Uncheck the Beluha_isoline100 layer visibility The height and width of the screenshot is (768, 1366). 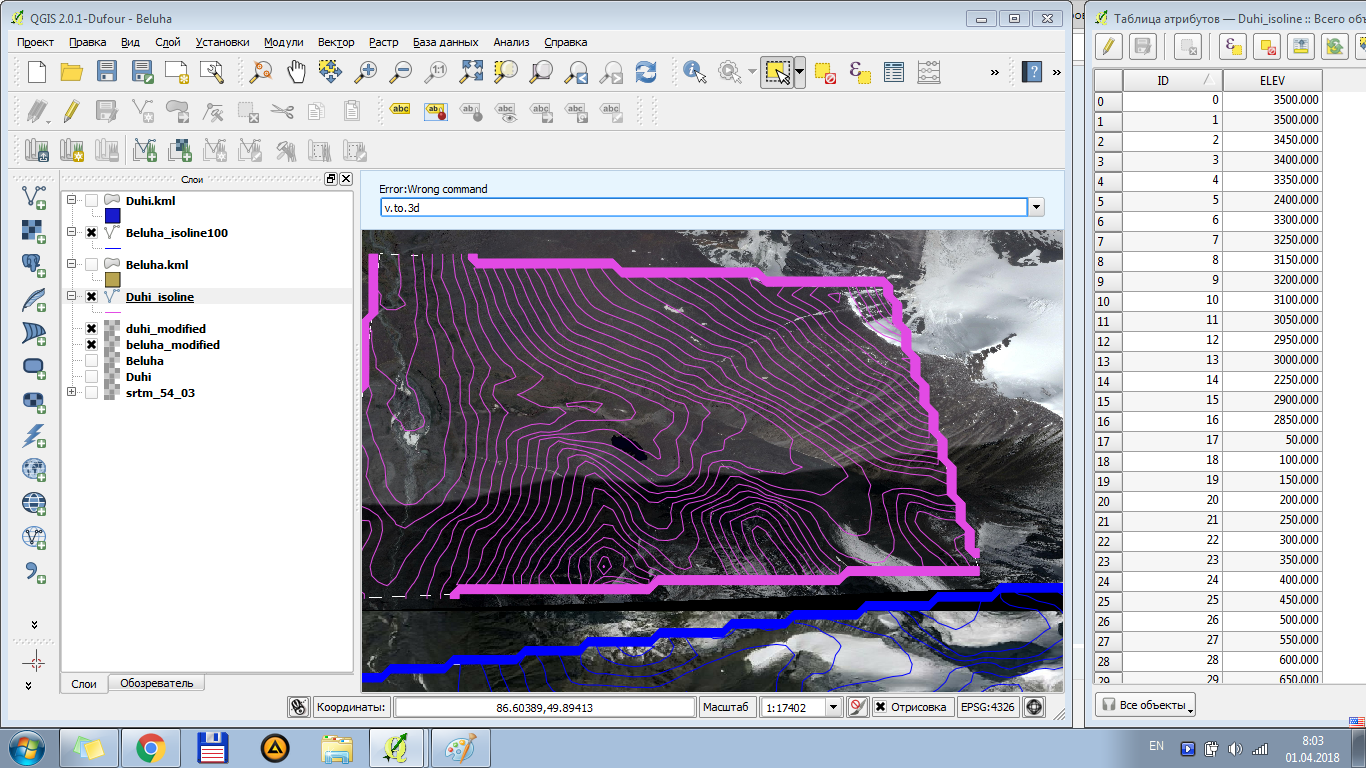[x=92, y=233]
